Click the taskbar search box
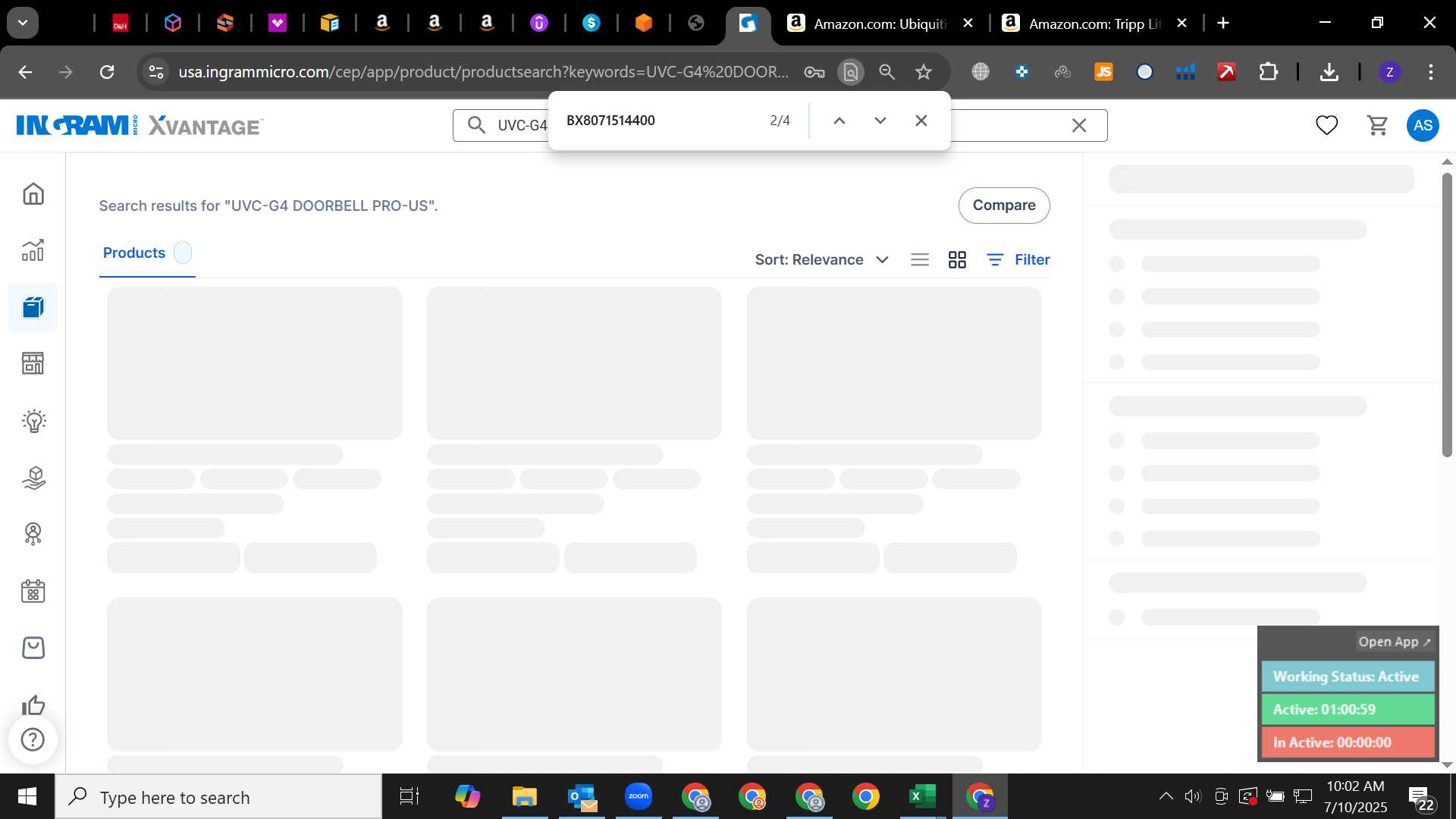The image size is (1456, 819). click(218, 797)
